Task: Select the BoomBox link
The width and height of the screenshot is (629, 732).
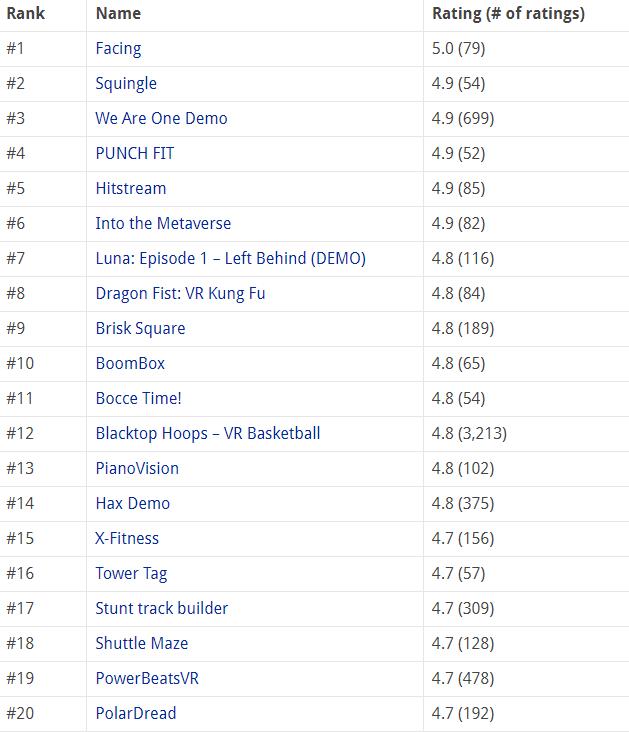Action: tap(130, 363)
